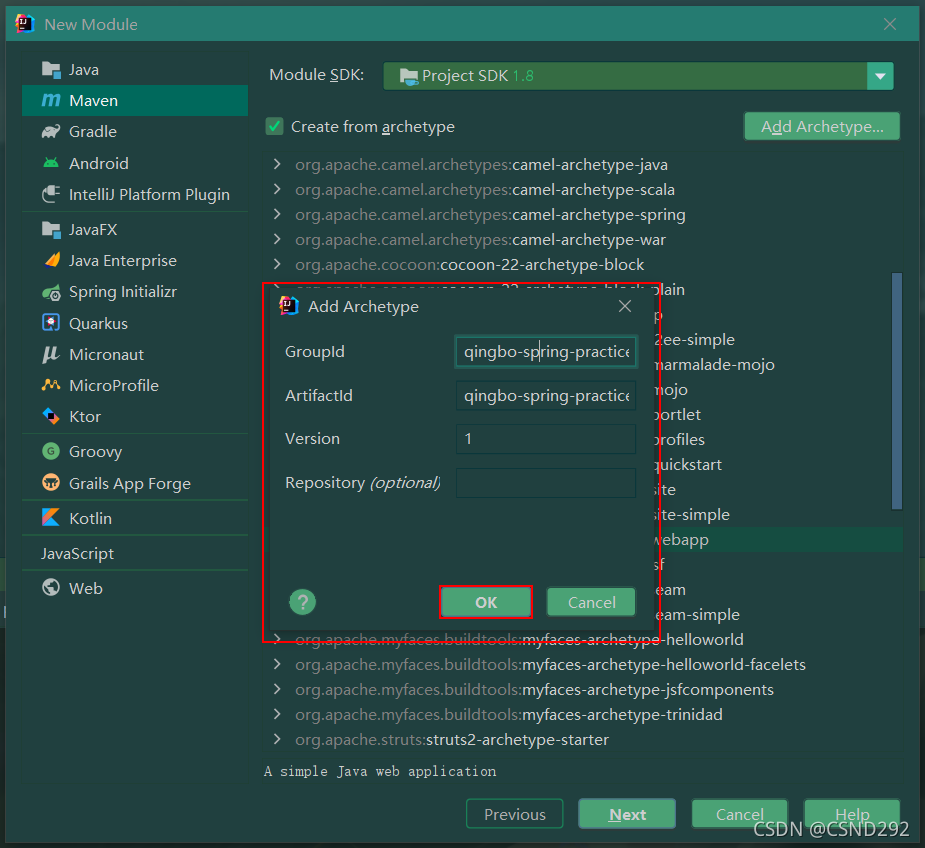Select myfaces-archetype-trinidad row text
The image size is (925, 848).
click(509, 715)
